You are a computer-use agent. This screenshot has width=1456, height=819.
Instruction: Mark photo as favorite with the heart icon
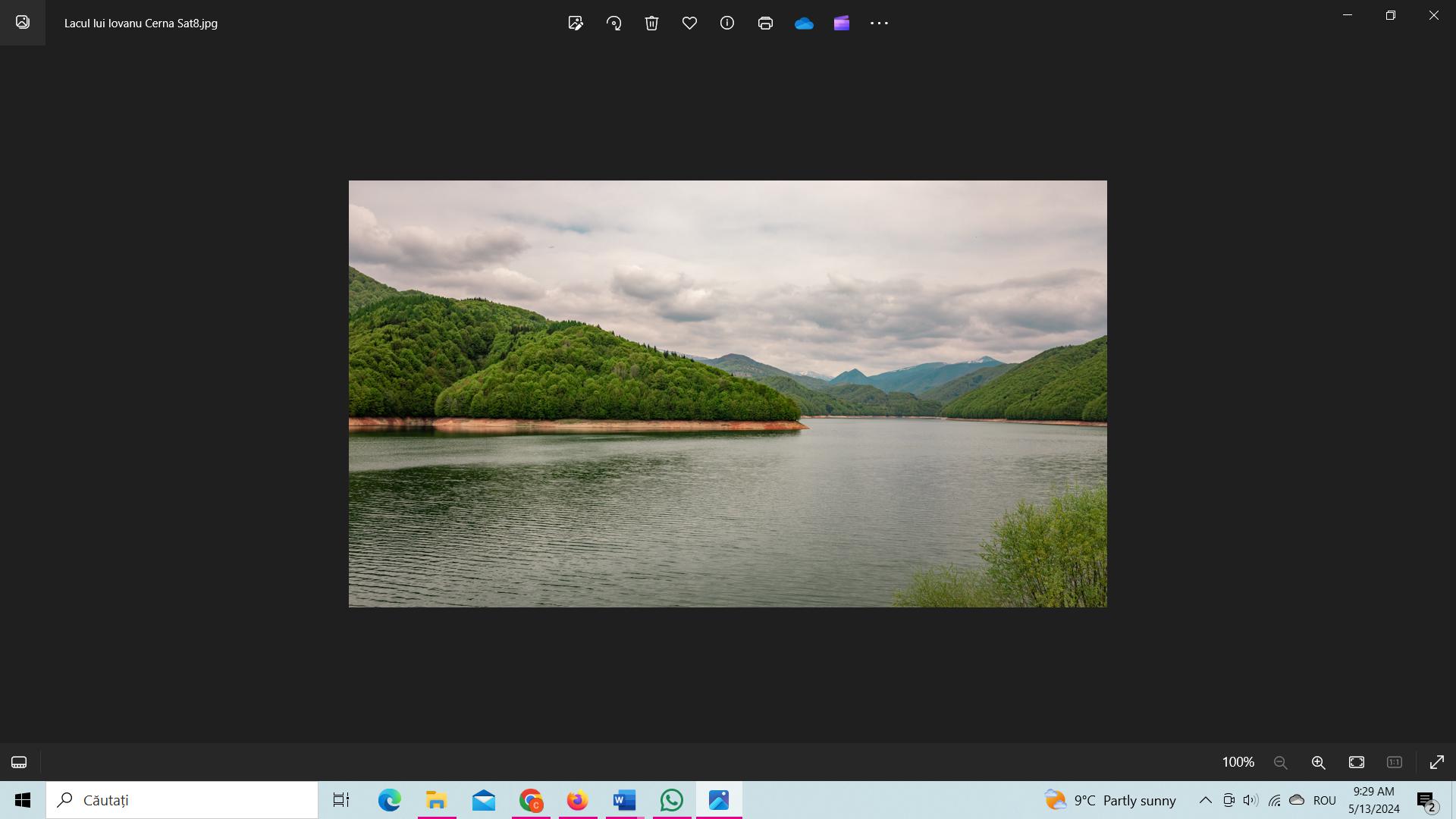tap(689, 23)
